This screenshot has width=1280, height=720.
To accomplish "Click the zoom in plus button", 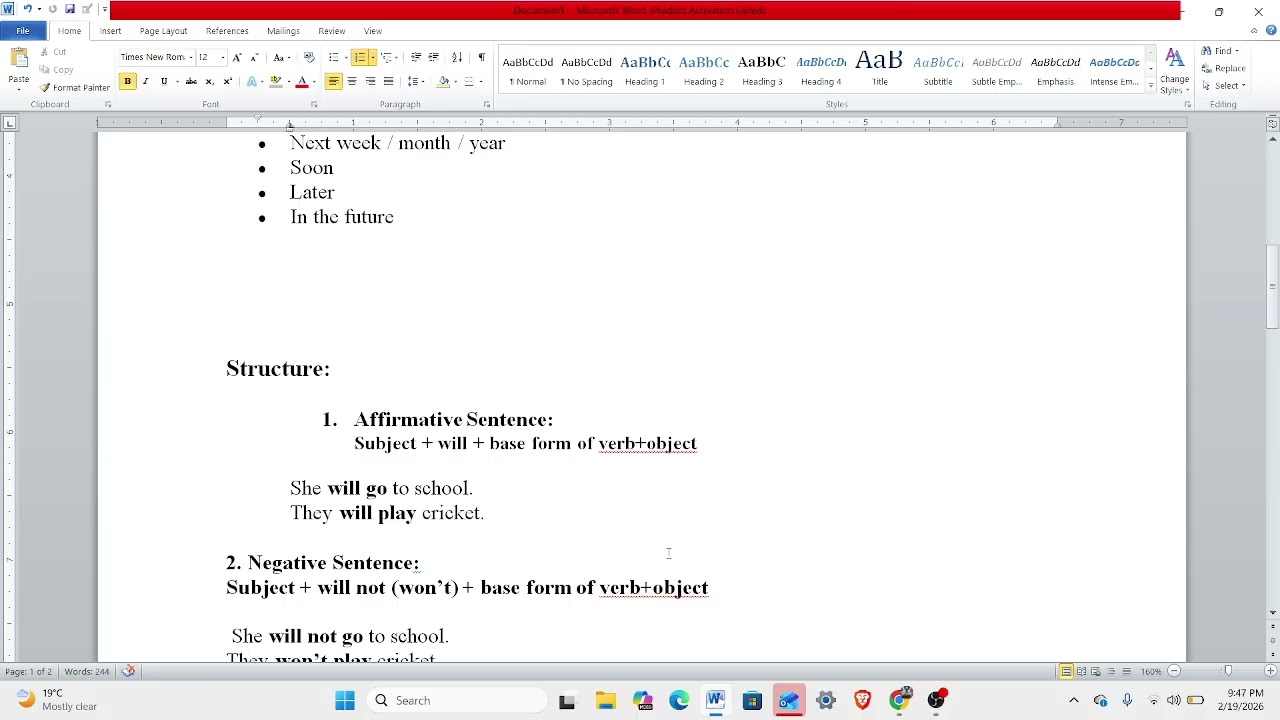I will click(x=1270, y=671).
